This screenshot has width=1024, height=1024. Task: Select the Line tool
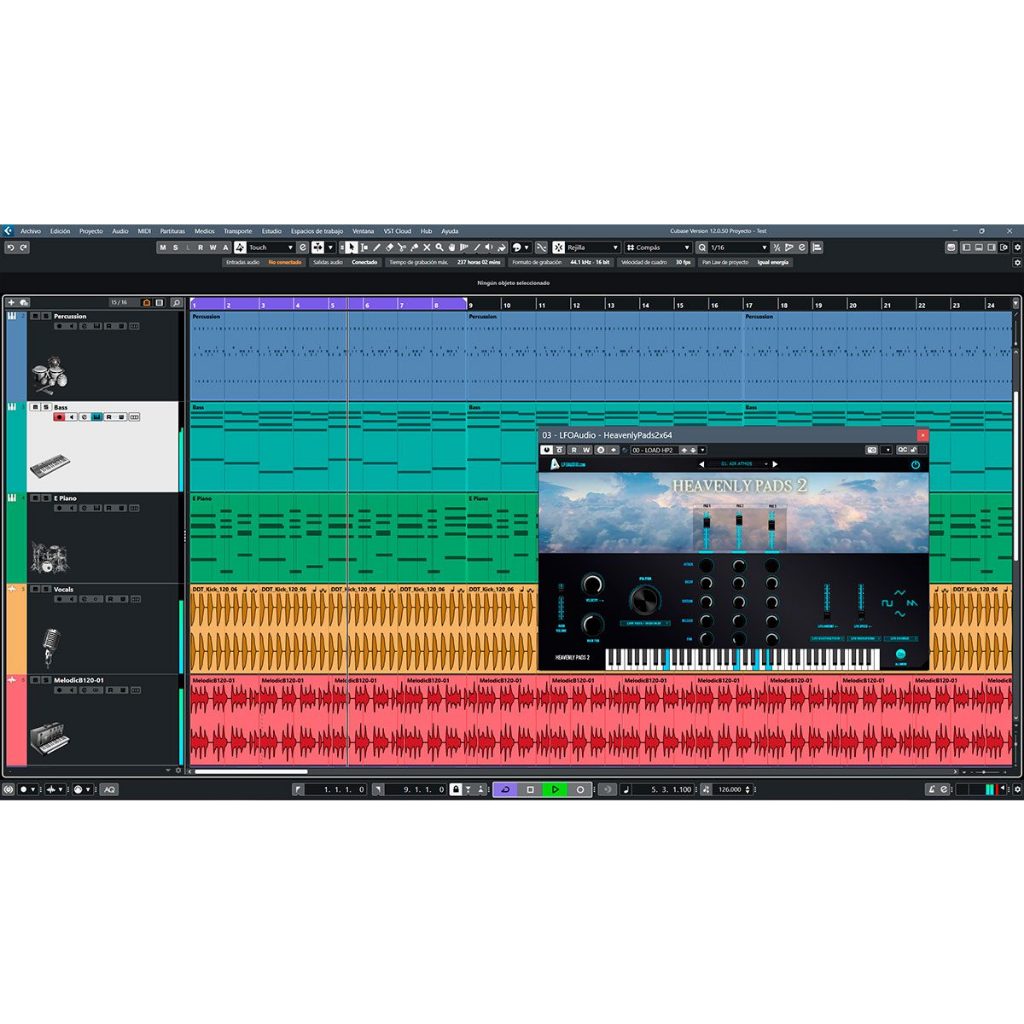(476, 248)
